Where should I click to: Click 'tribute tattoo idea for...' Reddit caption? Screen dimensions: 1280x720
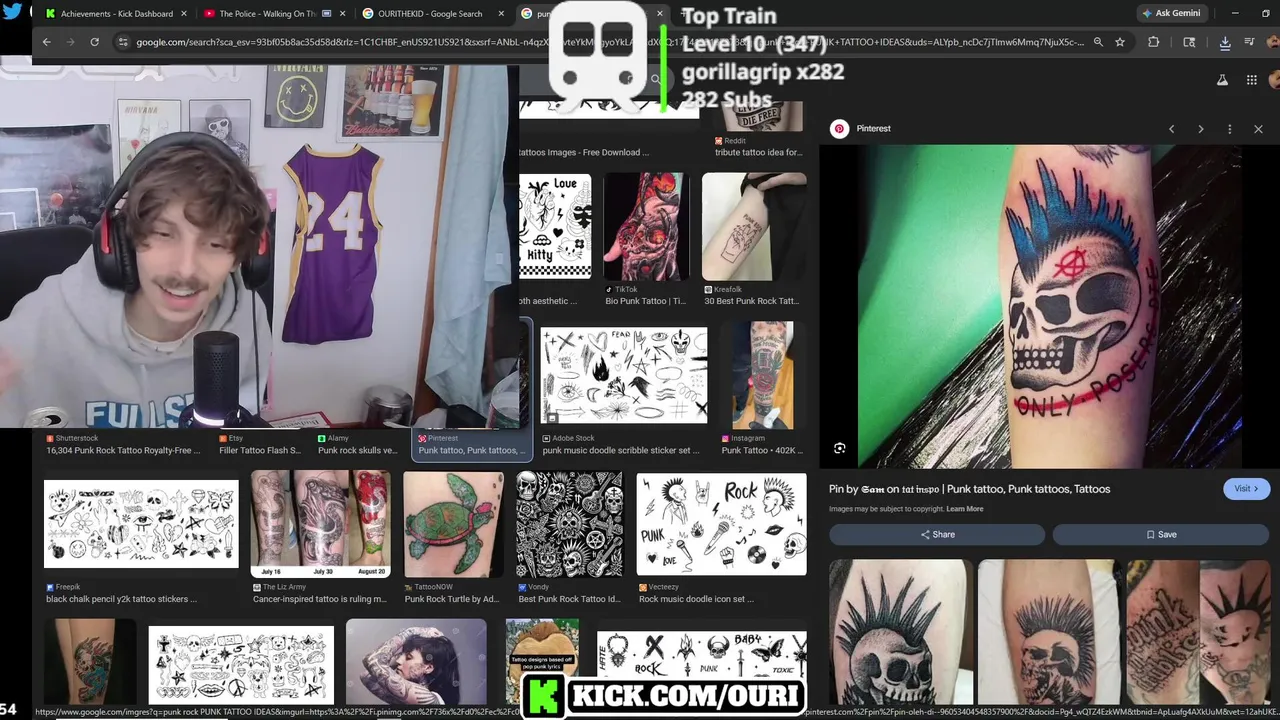[758, 153]
